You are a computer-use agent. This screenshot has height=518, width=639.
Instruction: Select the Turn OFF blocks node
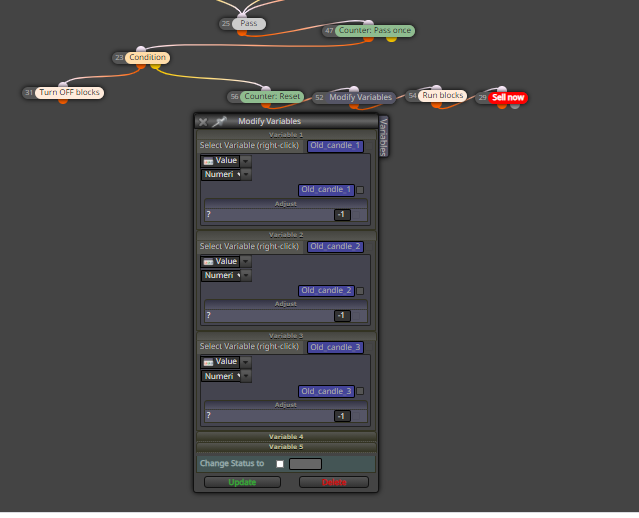click(x=69, y=93)
